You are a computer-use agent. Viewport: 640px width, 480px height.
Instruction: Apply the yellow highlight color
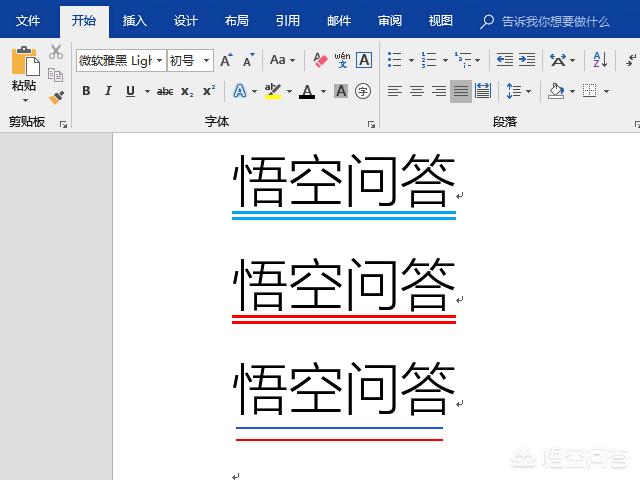click(273, 91)
